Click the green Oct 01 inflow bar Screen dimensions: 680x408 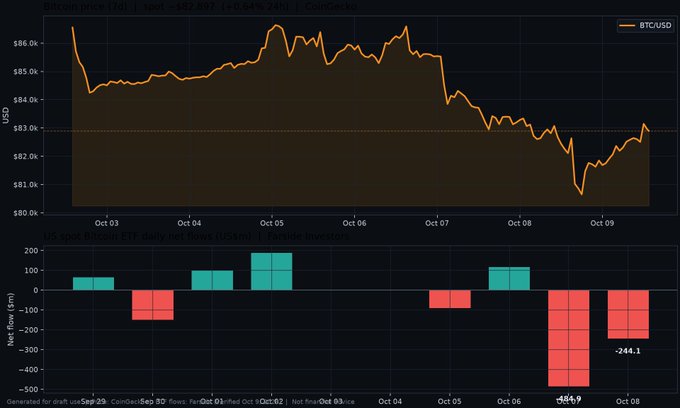click(x=212, y=280)
